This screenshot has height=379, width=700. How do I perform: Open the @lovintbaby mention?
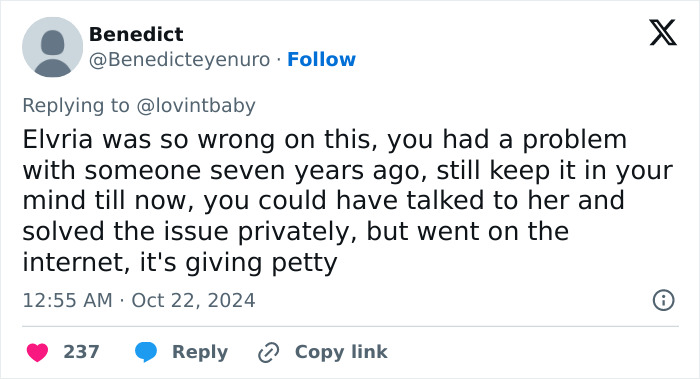196,106
